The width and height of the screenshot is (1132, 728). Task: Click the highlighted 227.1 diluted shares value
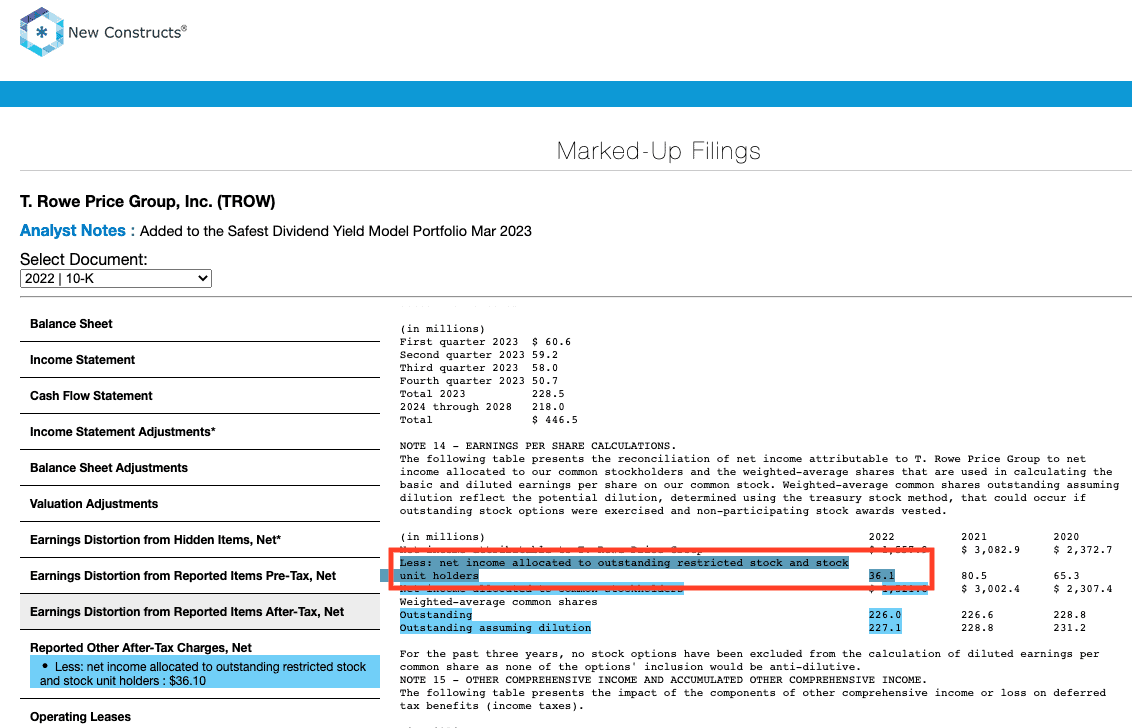click(885, 628)
